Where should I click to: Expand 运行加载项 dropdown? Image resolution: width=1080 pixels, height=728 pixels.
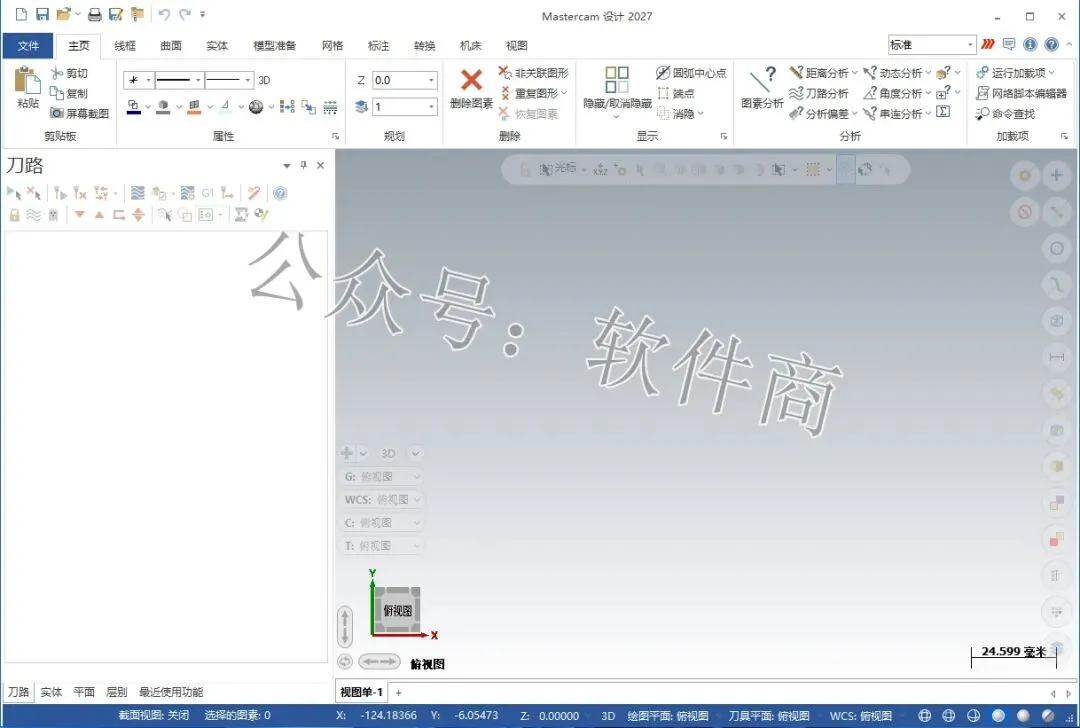[x=1052, y=73]
